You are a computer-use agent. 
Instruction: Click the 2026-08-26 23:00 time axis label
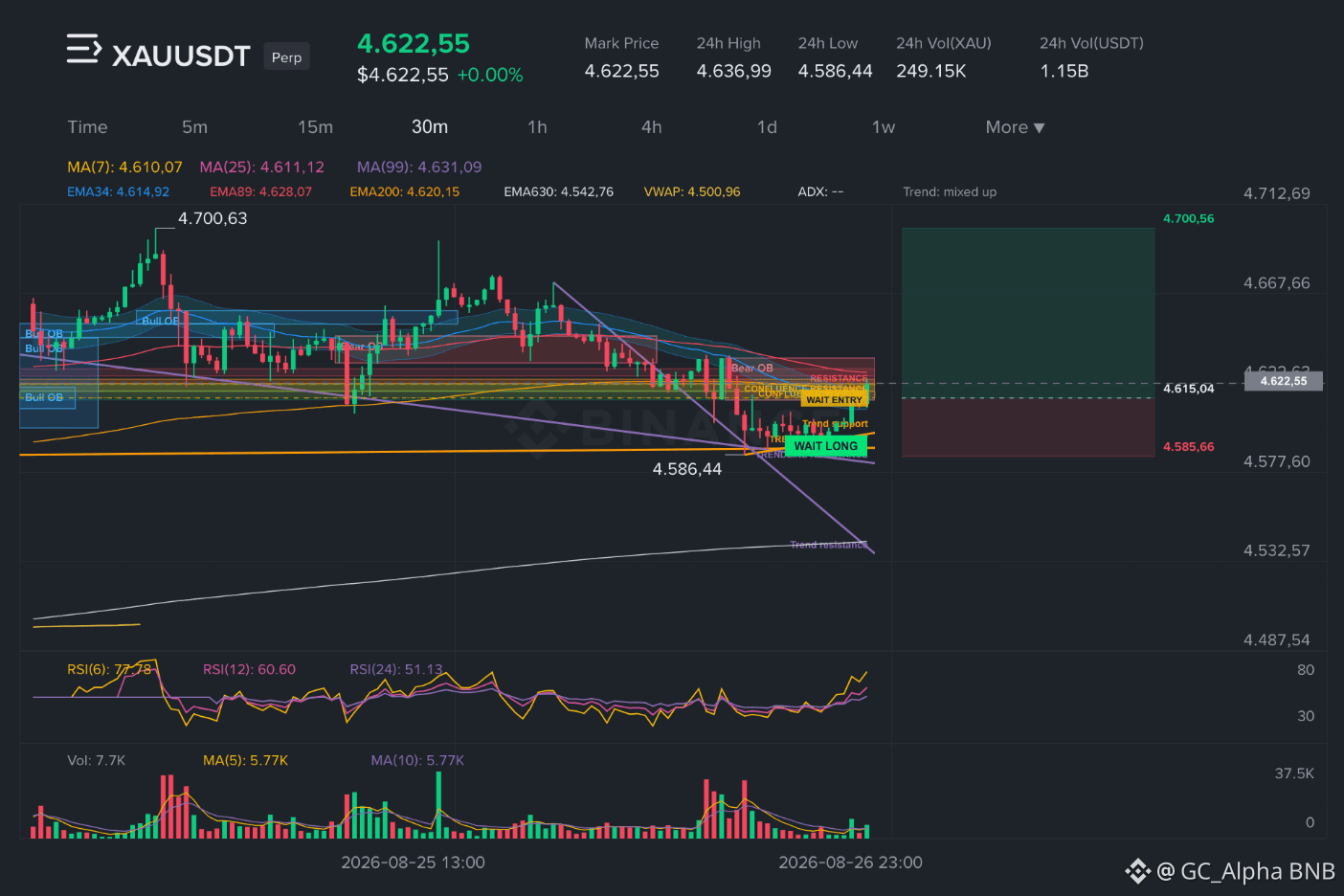(850, 862)
